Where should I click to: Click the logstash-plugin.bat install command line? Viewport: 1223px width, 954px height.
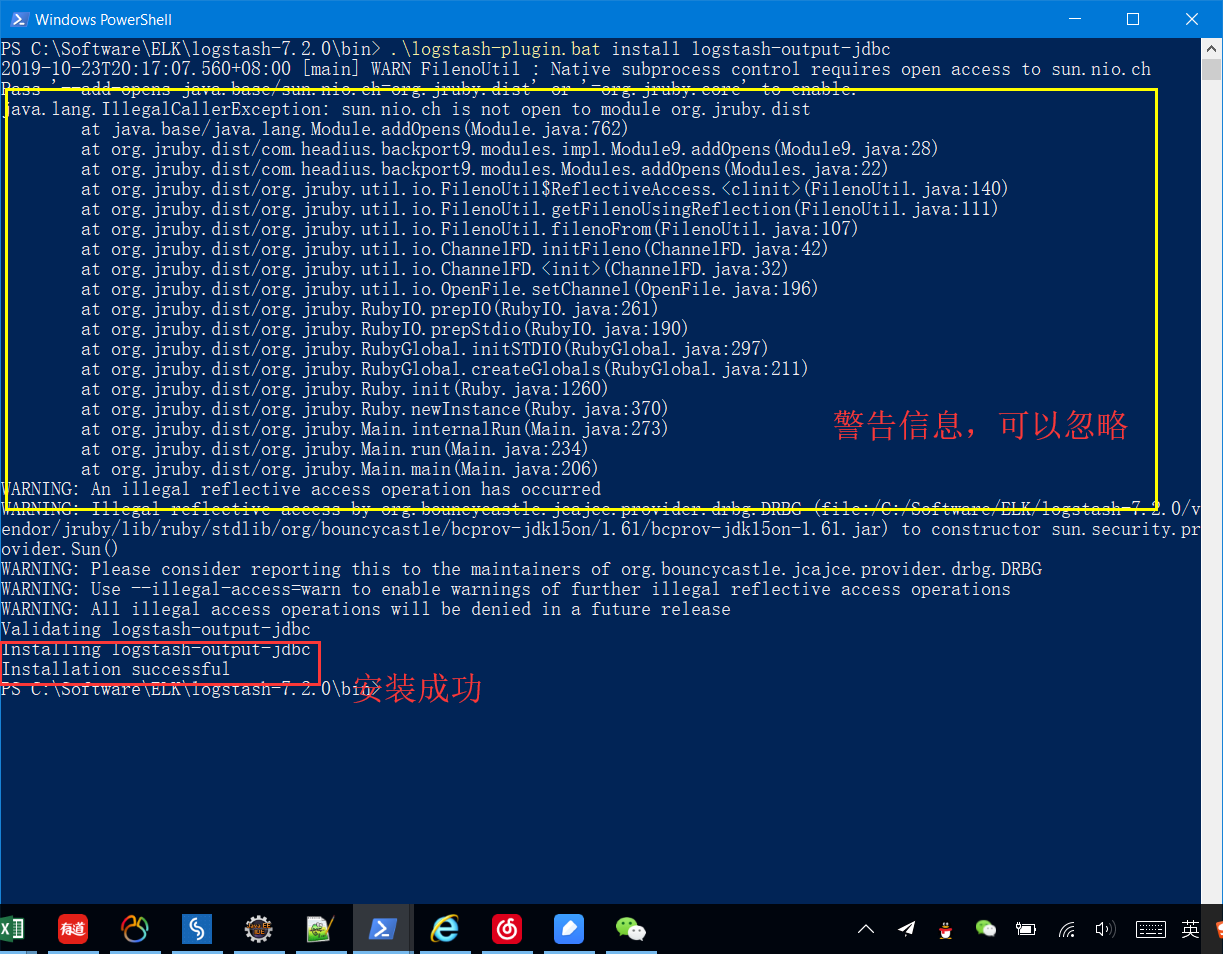pos(445,49)
